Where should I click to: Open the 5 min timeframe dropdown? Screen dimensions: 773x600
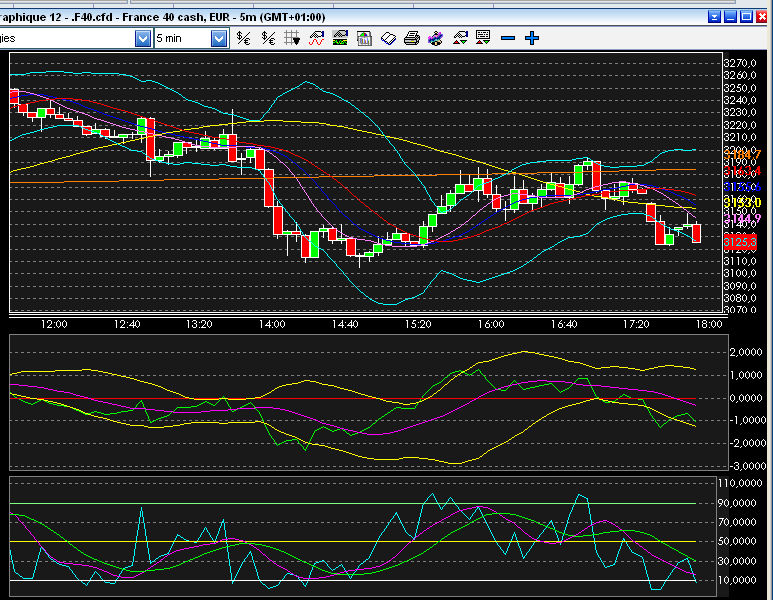pos(219,38)
